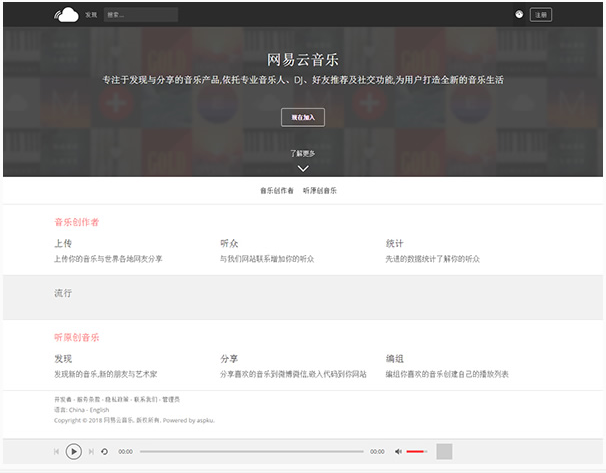Click the 注册 register button
Screen dimensions: 606x473
tap(541, 15)
